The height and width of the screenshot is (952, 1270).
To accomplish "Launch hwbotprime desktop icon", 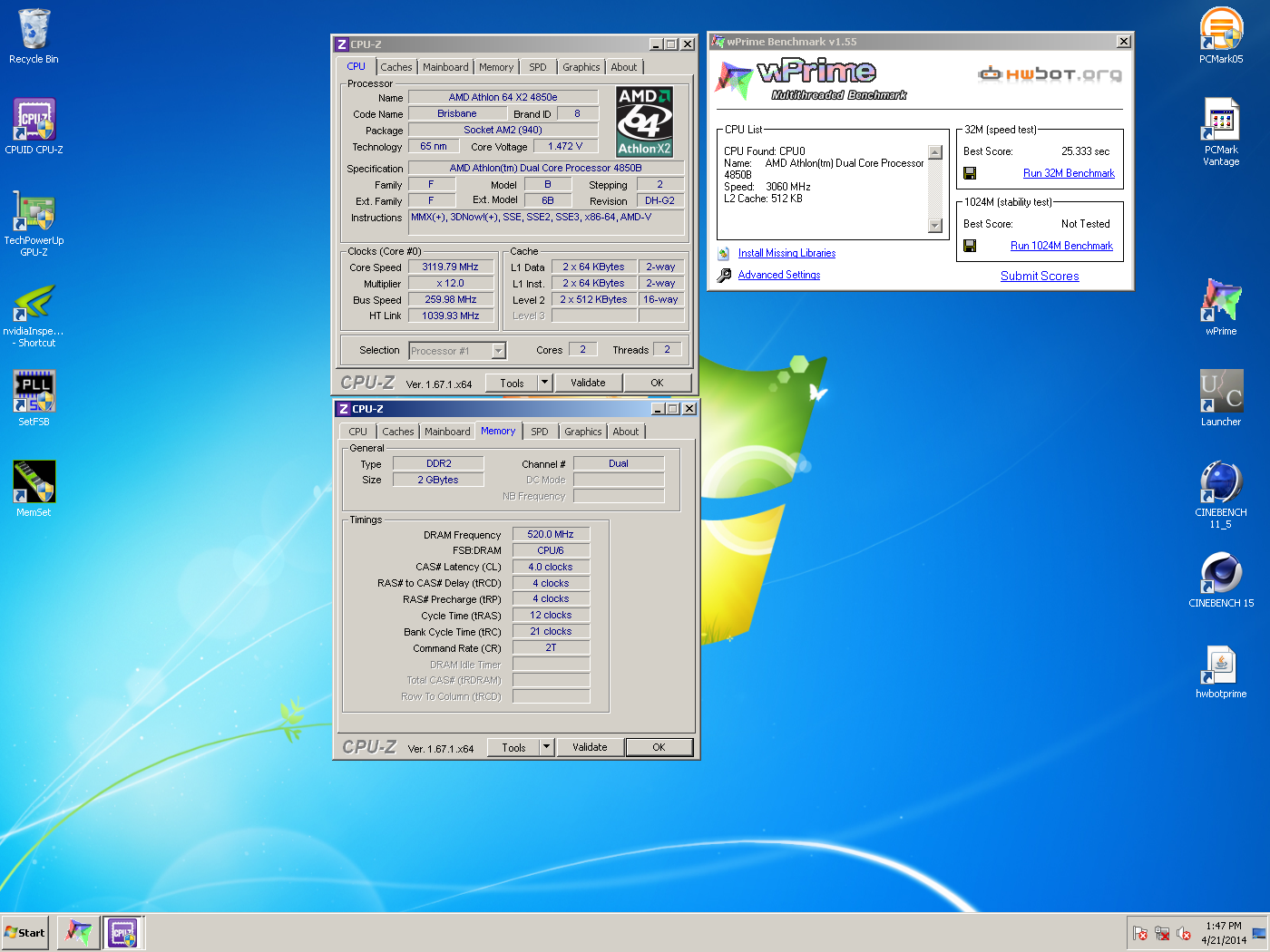I will click(x=1221, y=670).
